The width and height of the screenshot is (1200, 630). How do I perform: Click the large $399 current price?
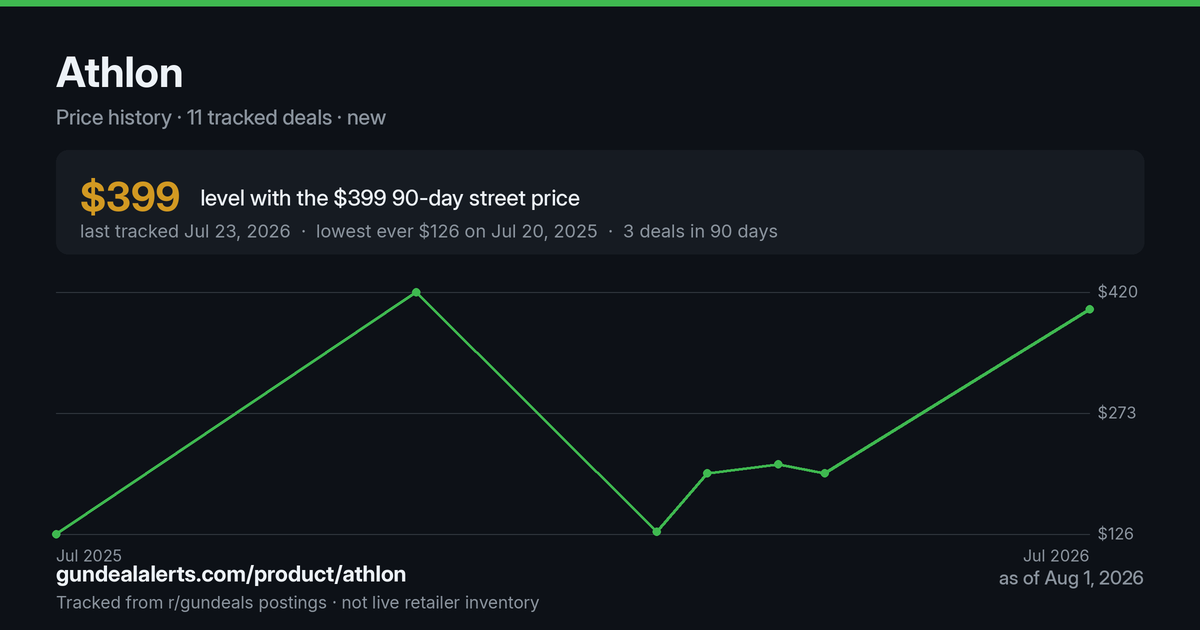point(130,198)
